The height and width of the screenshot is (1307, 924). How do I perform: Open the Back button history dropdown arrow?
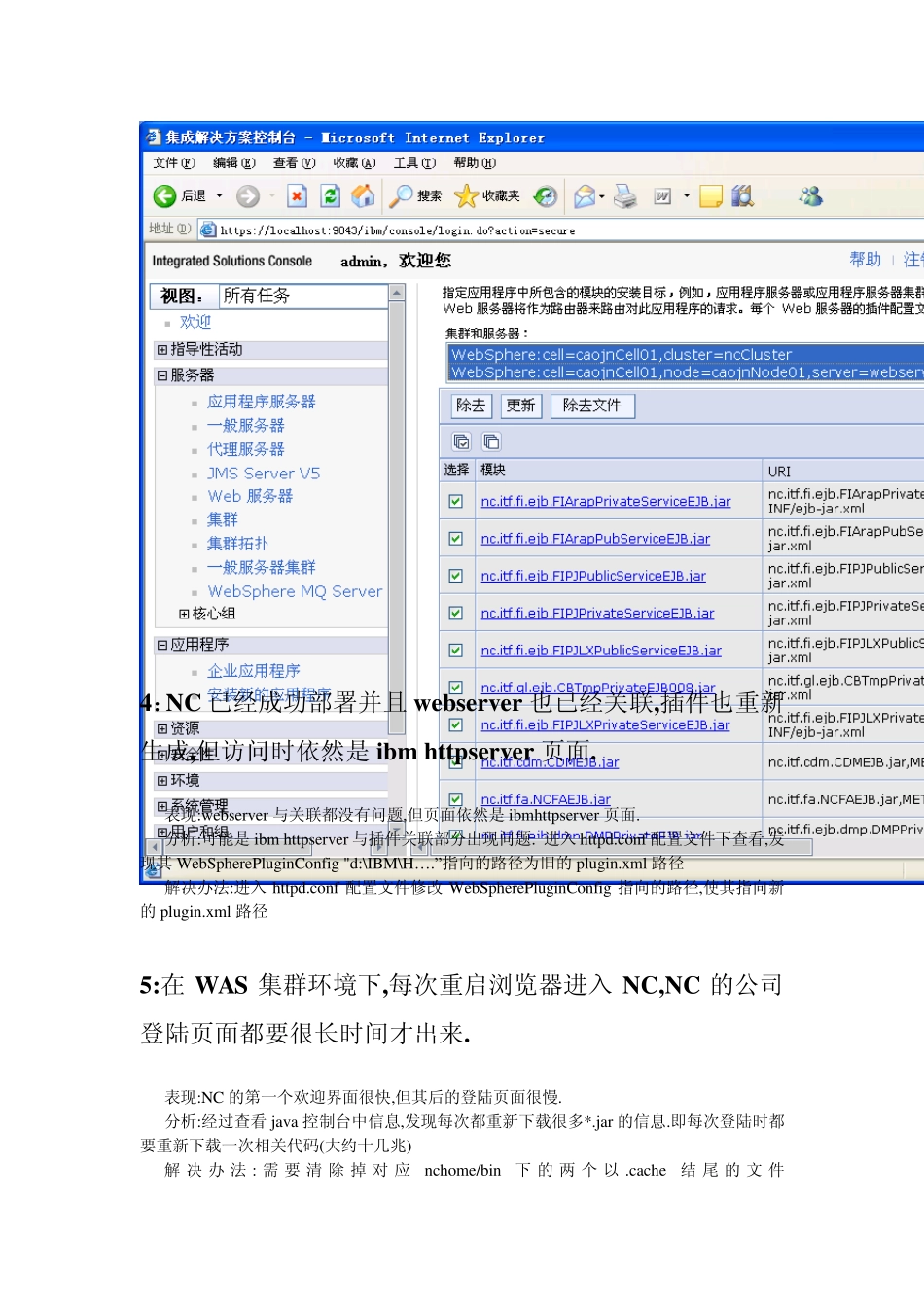219,196
